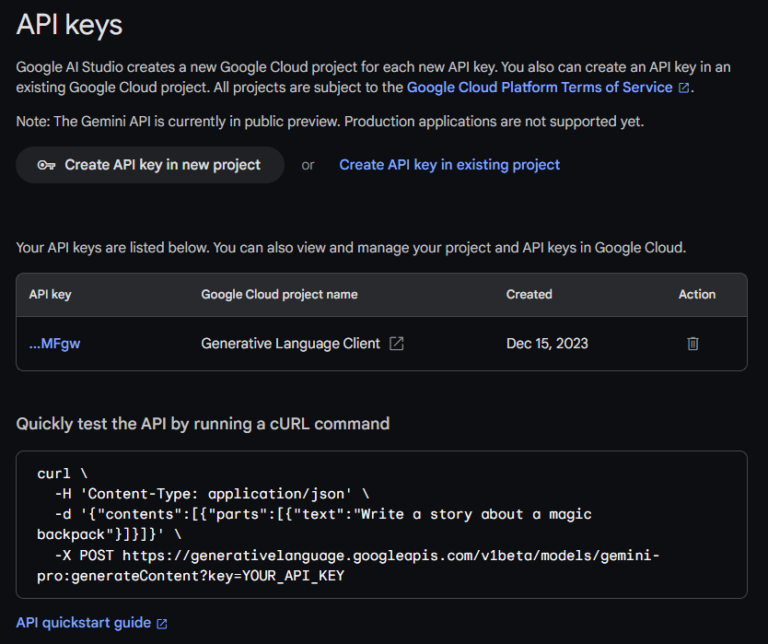Click the API keys page heading
Viewport: 768px width, 644px height.
tap(69, 25)
